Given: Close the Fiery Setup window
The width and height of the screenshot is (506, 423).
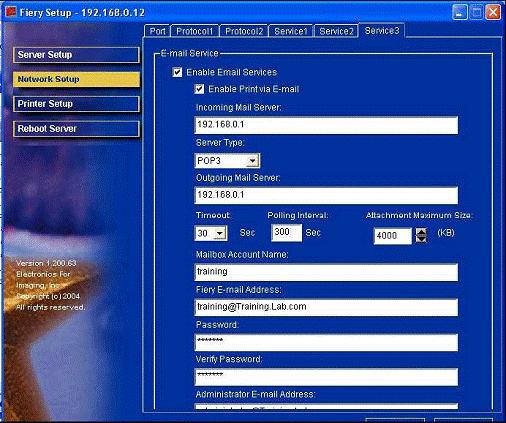Looking at the screenshot, I should tap(493, 12).
